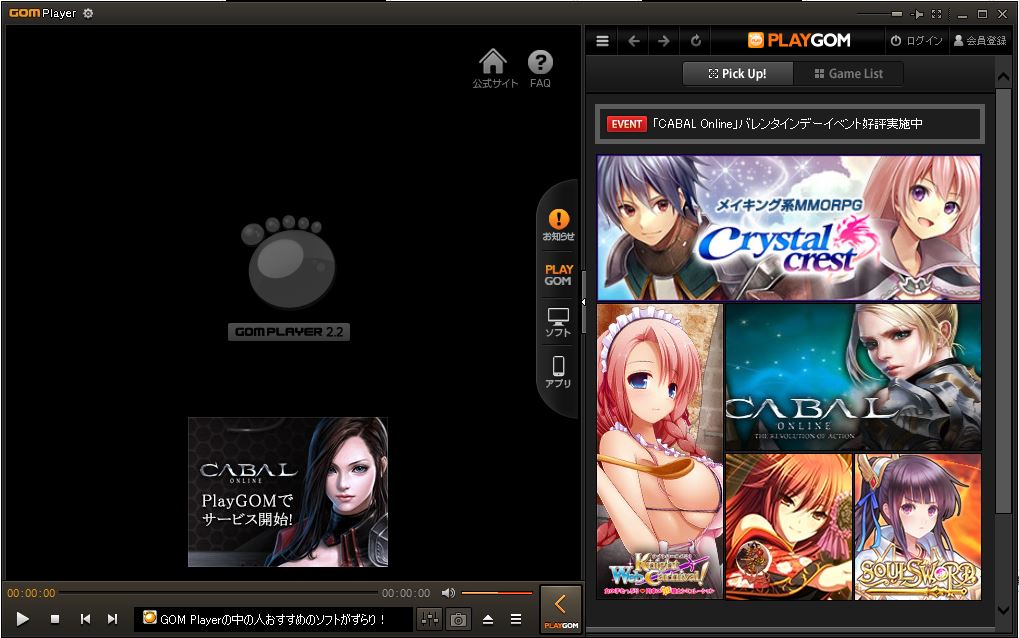Image resolution: width=1019 pixels, height=638 pixels.
Task: Go forward in PLAYGOM browser
Action: pyautogui.click(x=664, y=41)
